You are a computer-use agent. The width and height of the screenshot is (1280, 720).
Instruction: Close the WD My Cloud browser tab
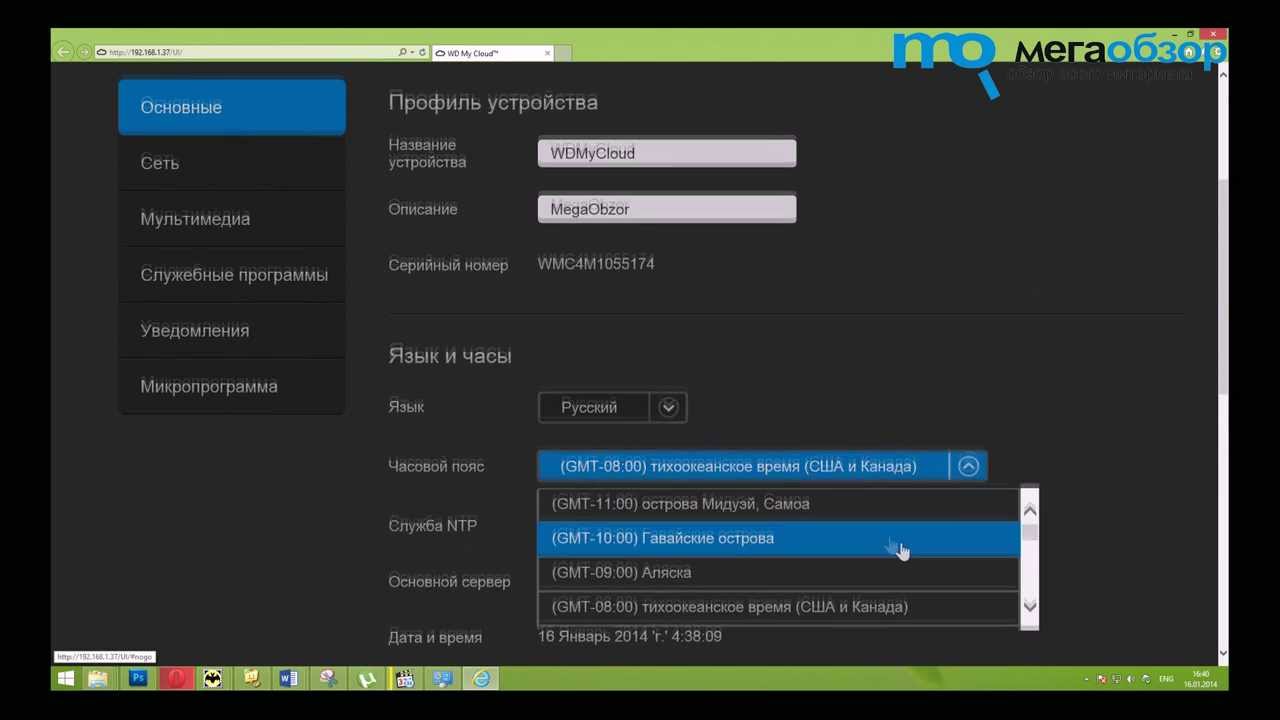click(x=547, y=53)
